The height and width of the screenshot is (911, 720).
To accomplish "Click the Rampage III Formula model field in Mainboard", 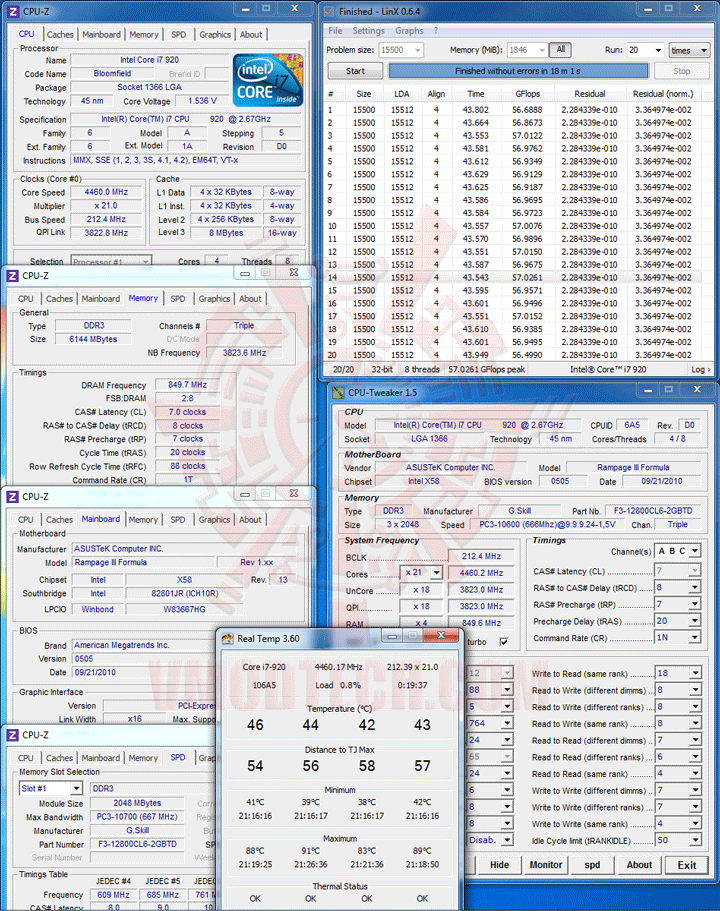I will [x=144, y=562].
